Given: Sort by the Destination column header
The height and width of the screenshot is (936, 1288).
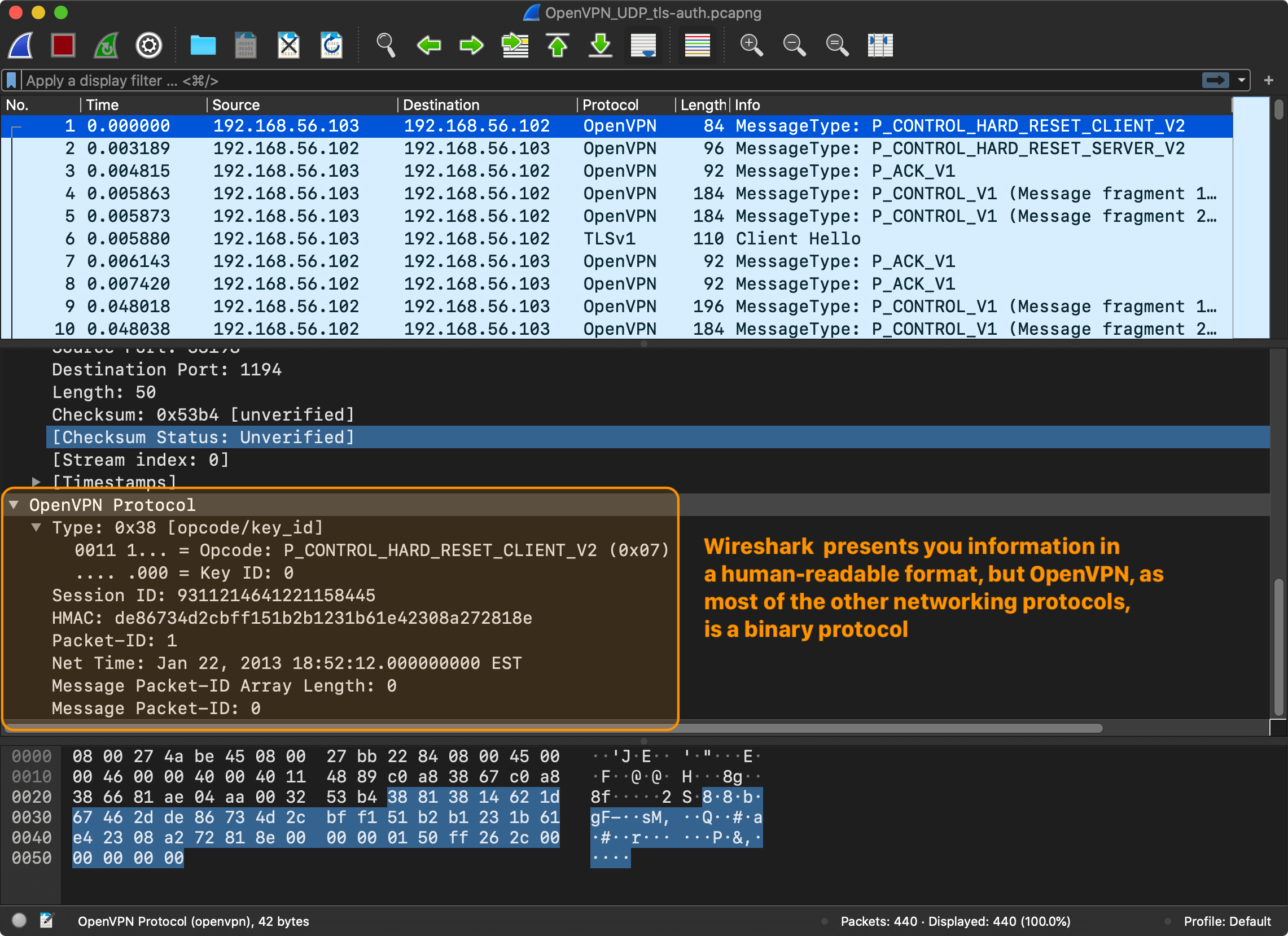Looking at the screenshot, I should 487,105.
